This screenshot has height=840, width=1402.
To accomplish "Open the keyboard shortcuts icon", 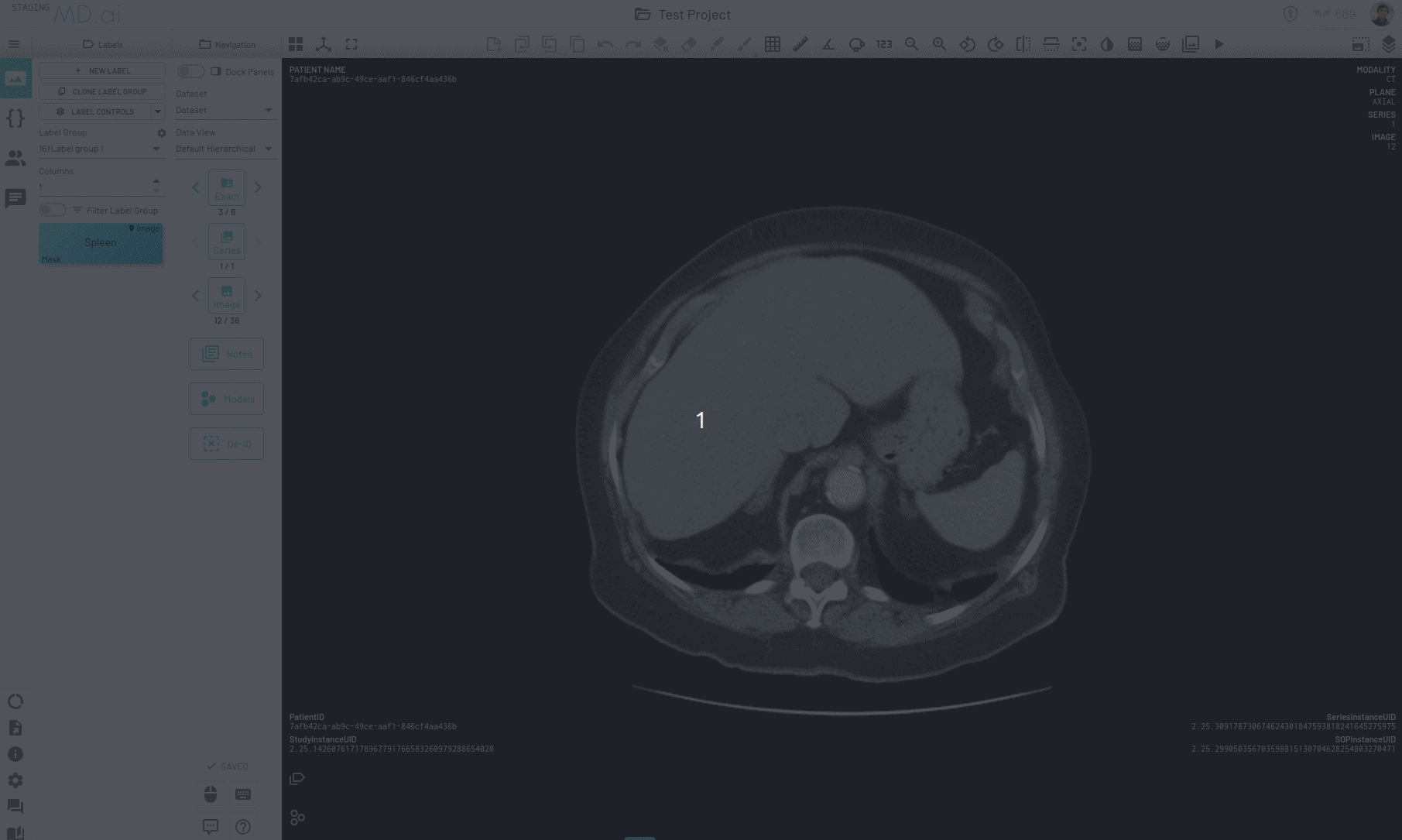I will click(x=243, y=794).
